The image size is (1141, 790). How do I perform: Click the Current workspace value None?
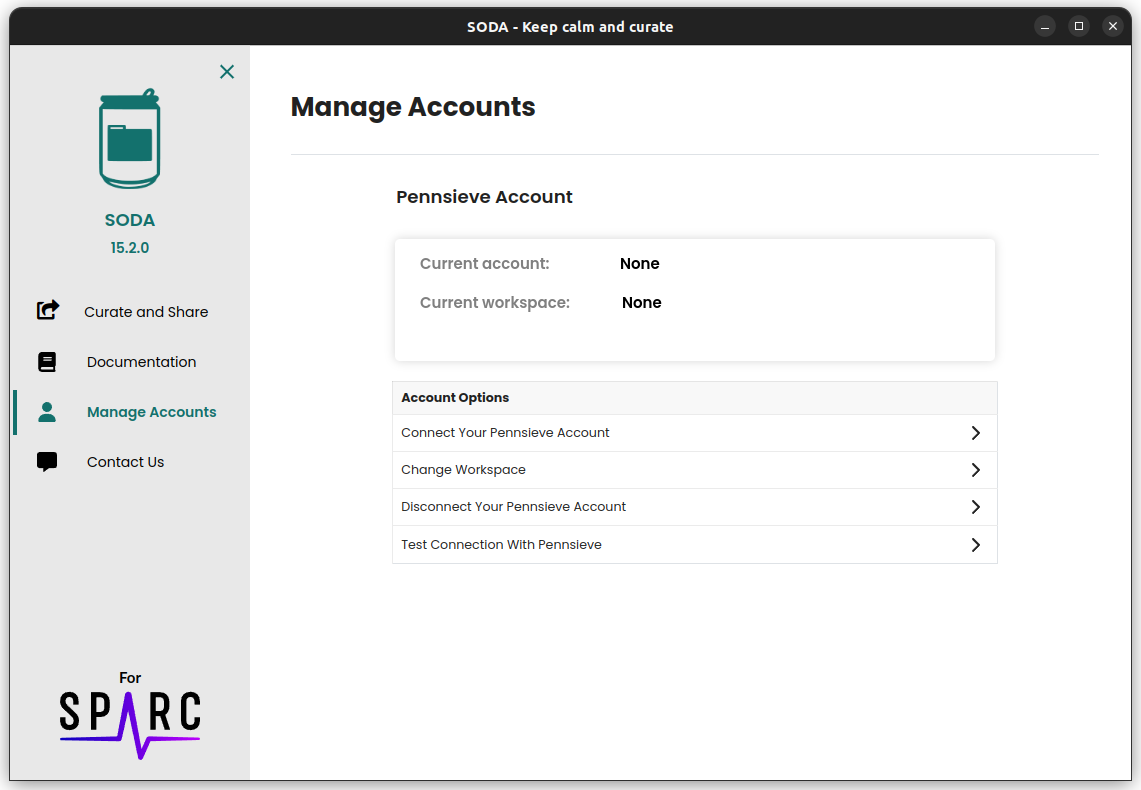[641, 303]
